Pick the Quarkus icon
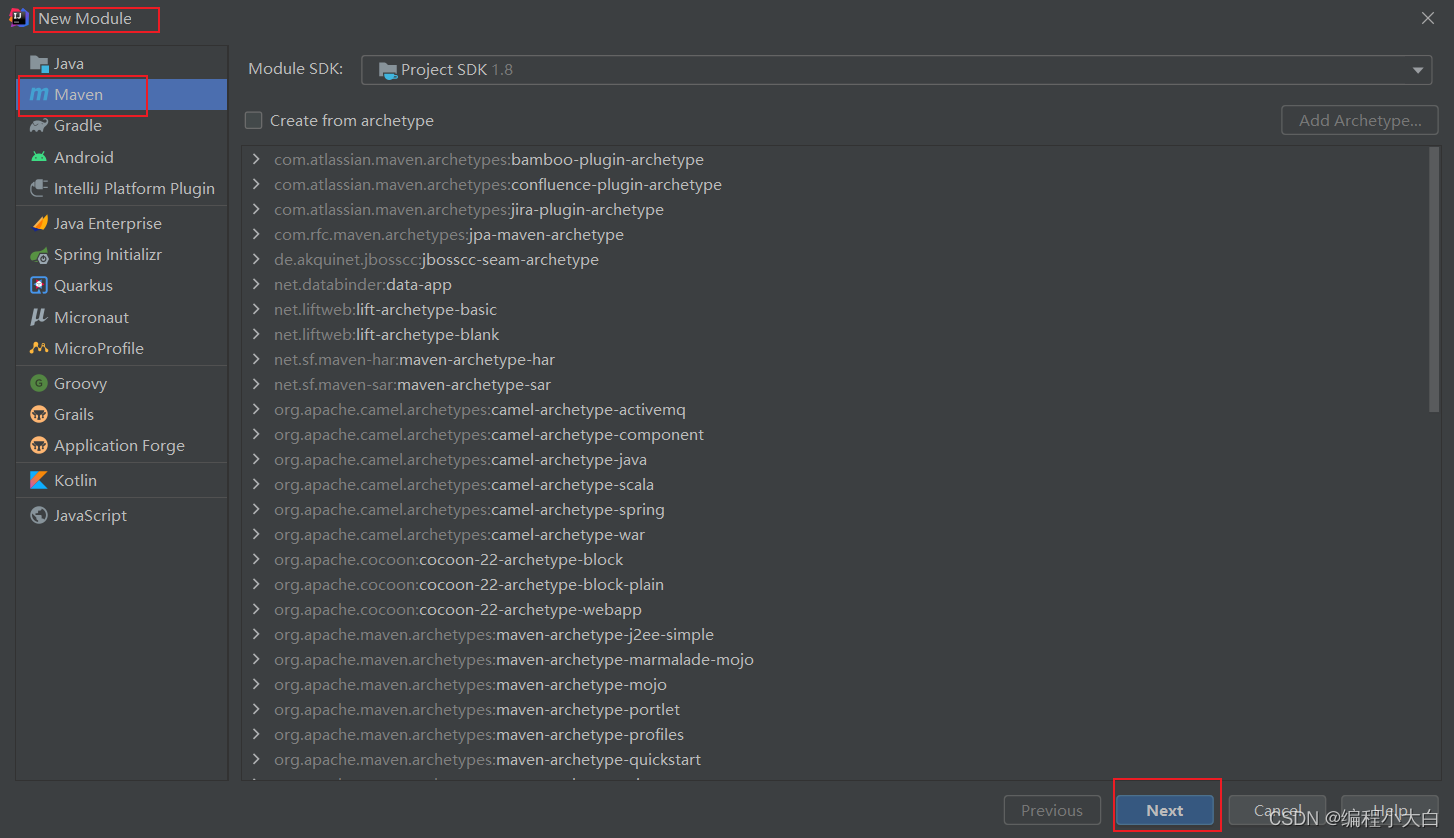This screenshot has height=838, width=1454. (x=39, y=285)
